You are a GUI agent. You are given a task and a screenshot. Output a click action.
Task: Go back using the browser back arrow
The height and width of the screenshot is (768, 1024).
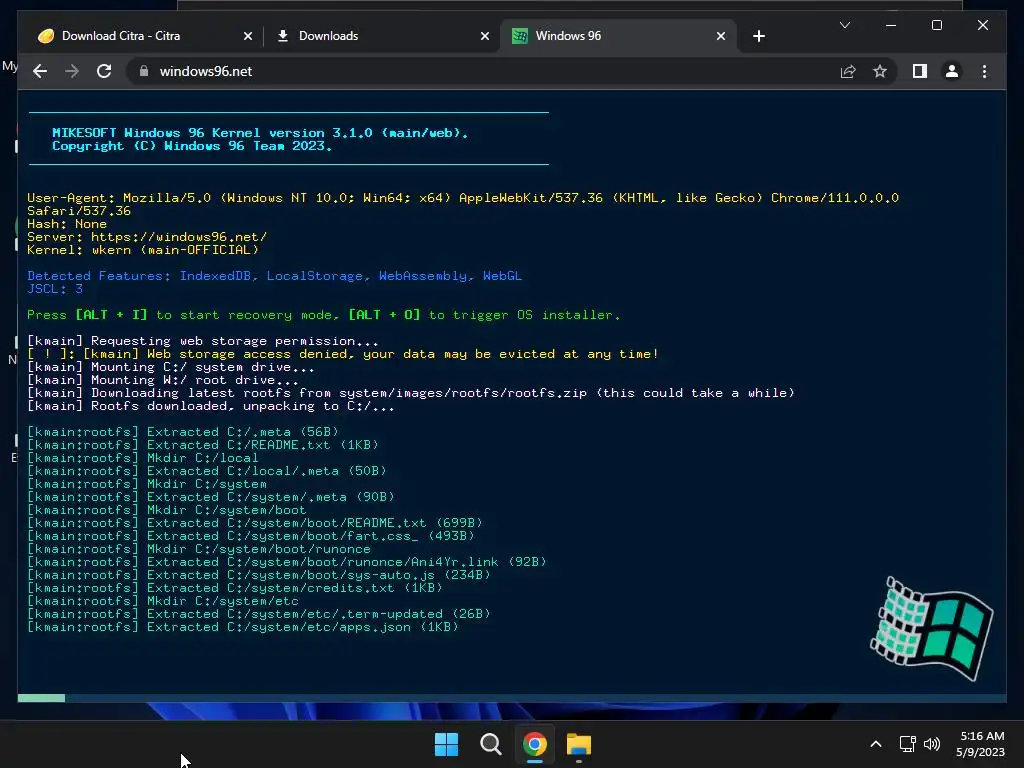point(40,71)
